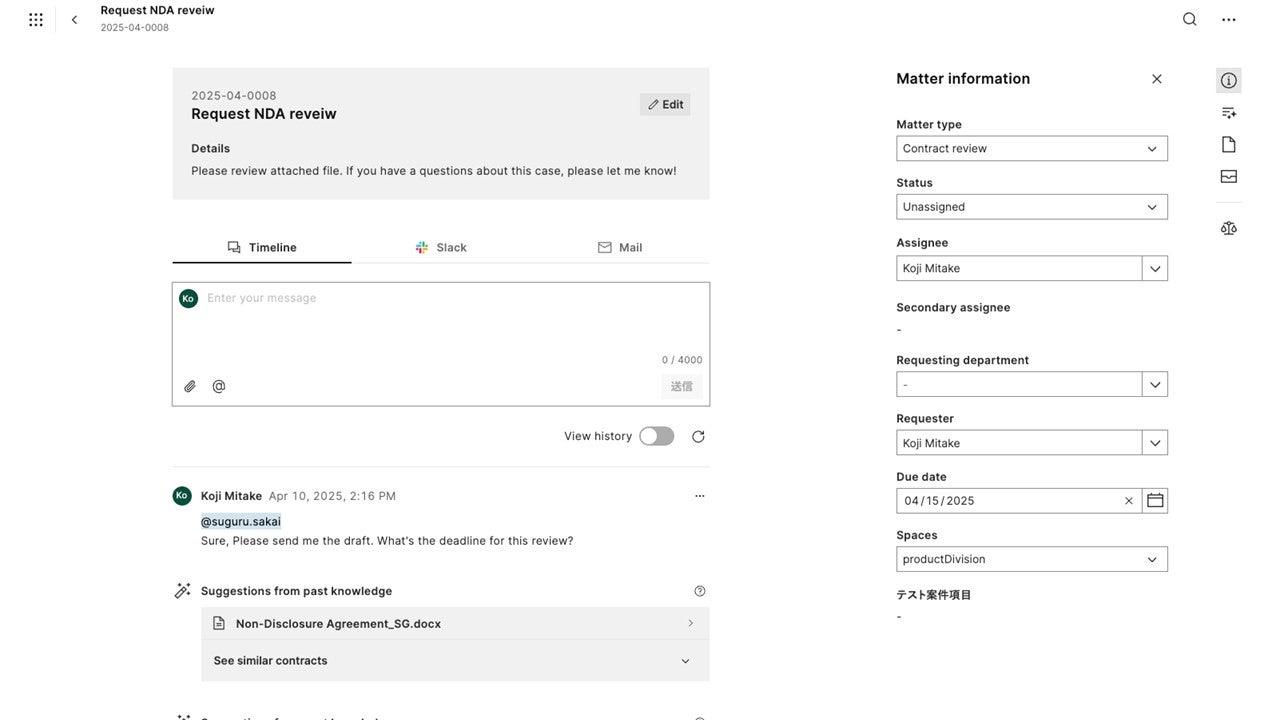
Task: Go back using the left chevron
Action: (x=74, y=20)
